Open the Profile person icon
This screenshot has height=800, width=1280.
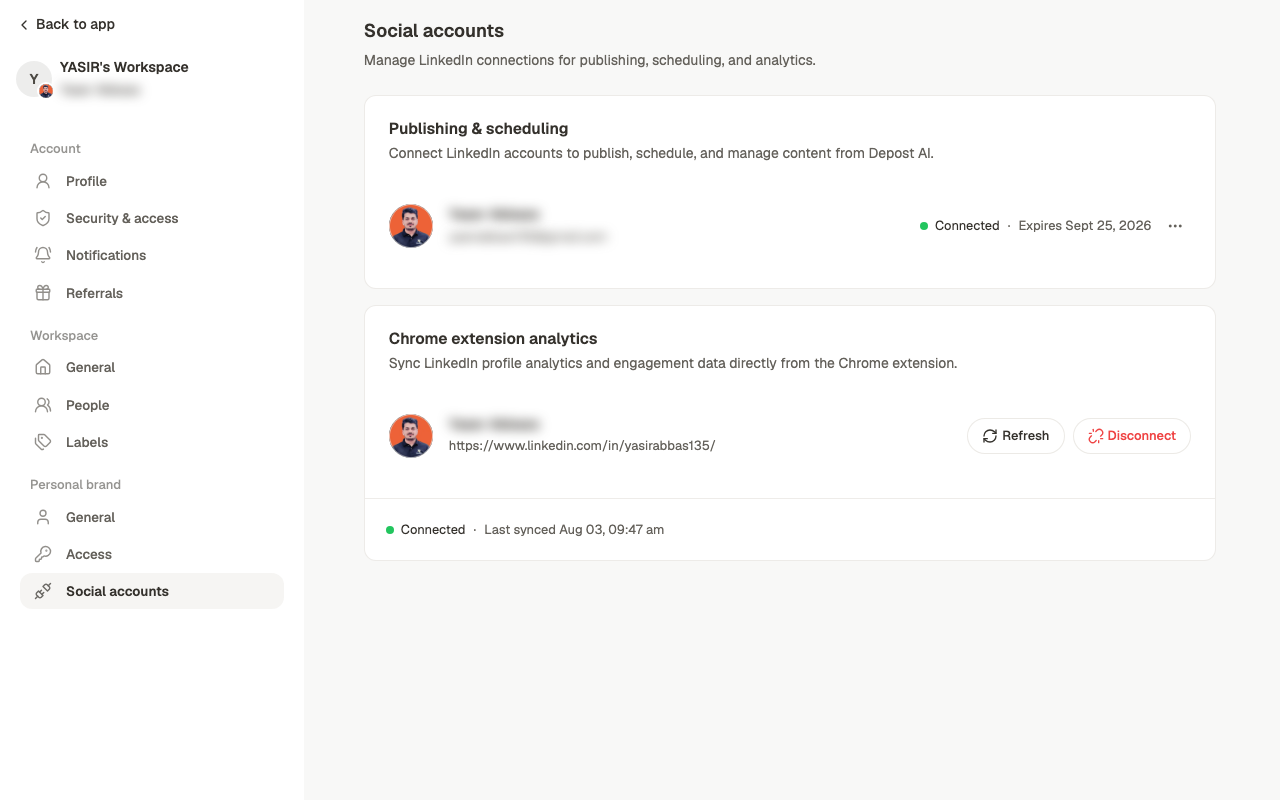(x=43, y=181)
